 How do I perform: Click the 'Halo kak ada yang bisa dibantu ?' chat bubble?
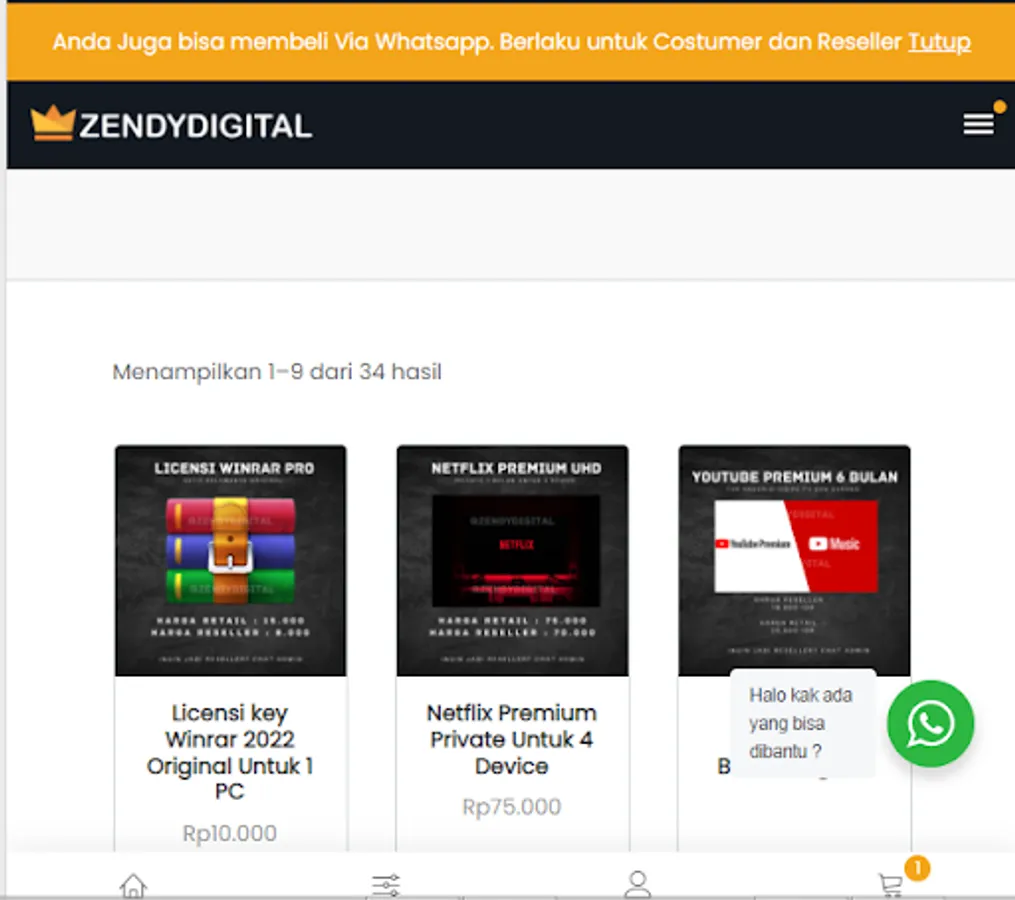[x=802, y=723]
